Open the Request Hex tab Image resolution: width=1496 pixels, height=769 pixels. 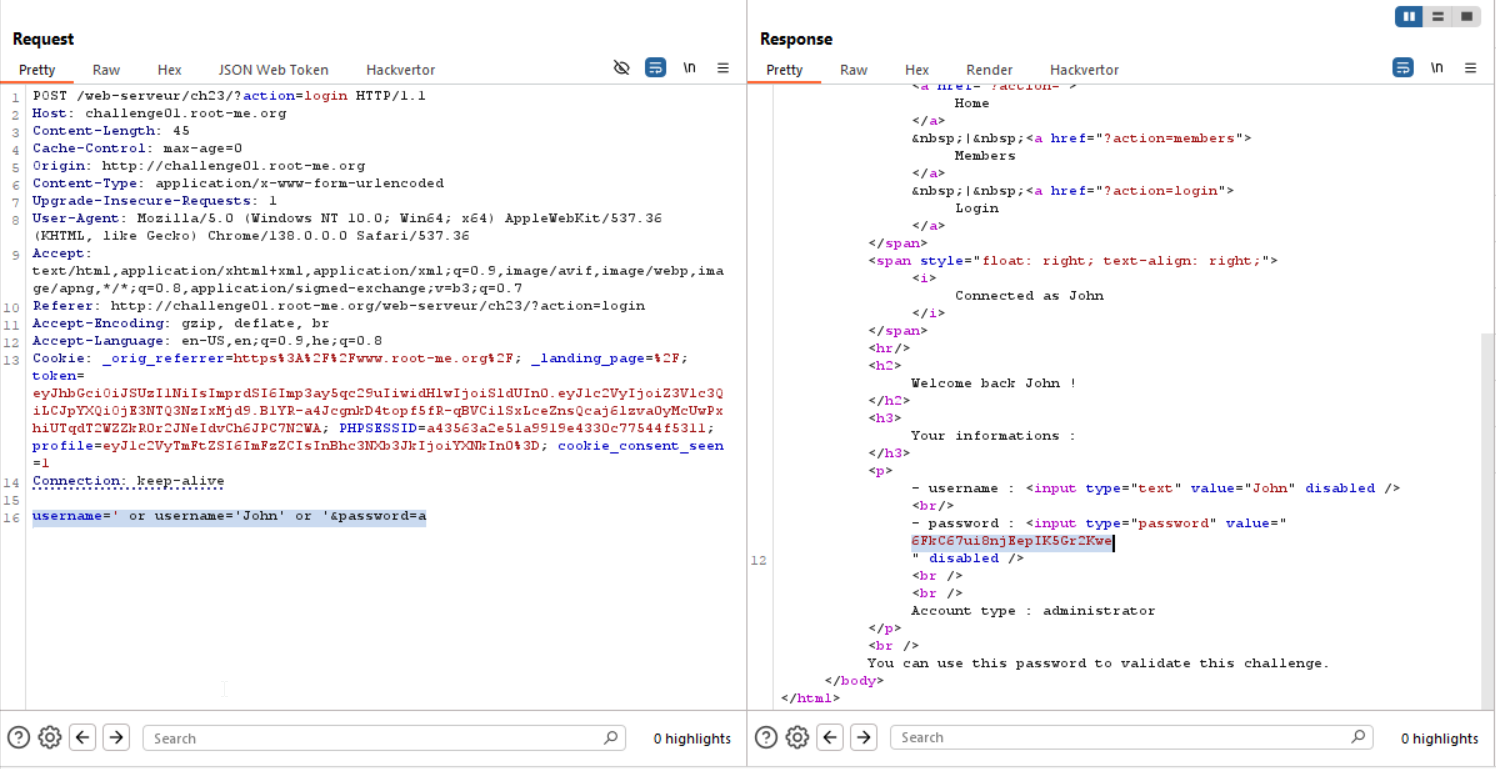169,70
